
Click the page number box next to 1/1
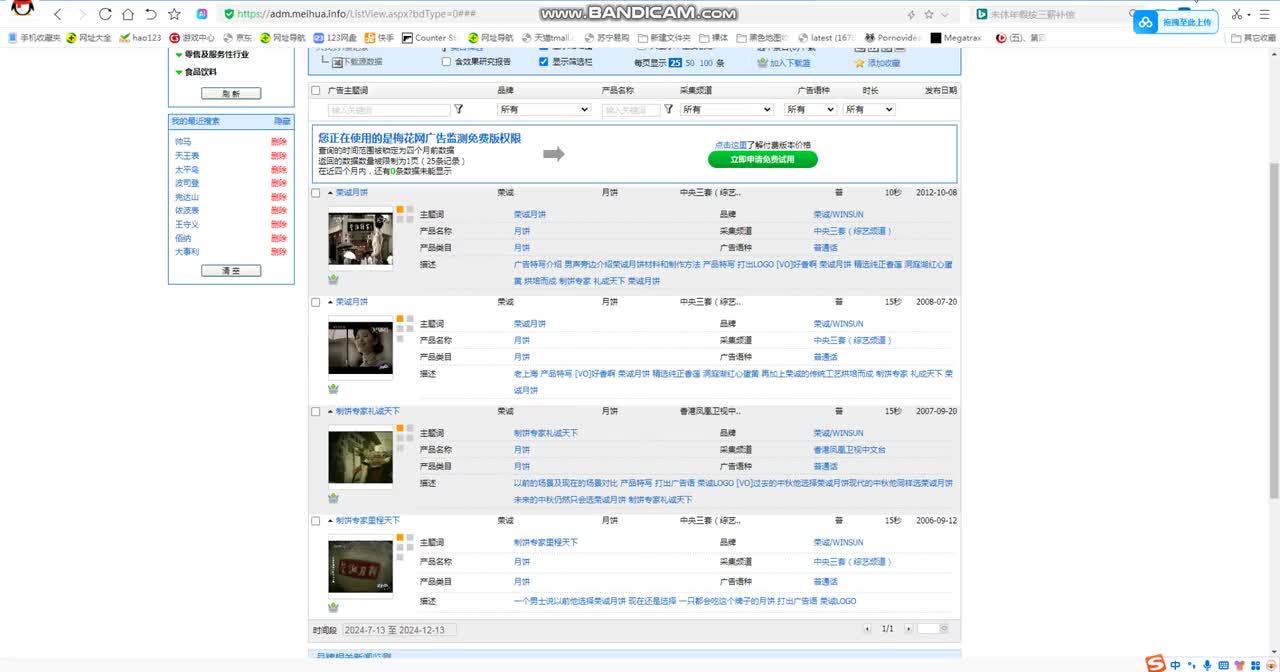point(928,629)
